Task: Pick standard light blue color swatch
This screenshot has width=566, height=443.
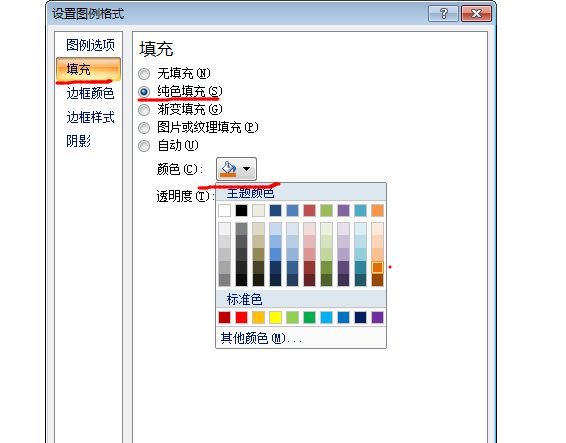Action: [x=326, y=318]
